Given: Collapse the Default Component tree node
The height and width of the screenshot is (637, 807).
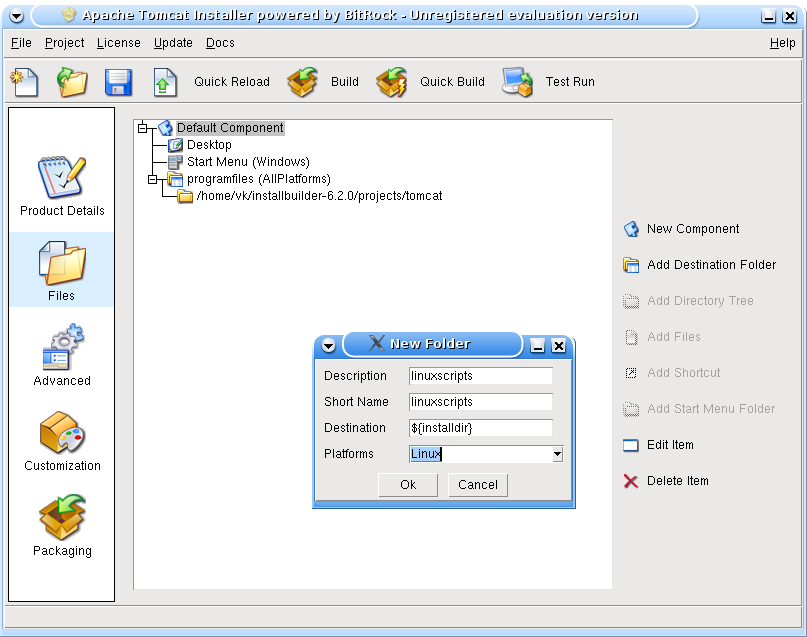Looking at the screenshot, I should point(143,128).
